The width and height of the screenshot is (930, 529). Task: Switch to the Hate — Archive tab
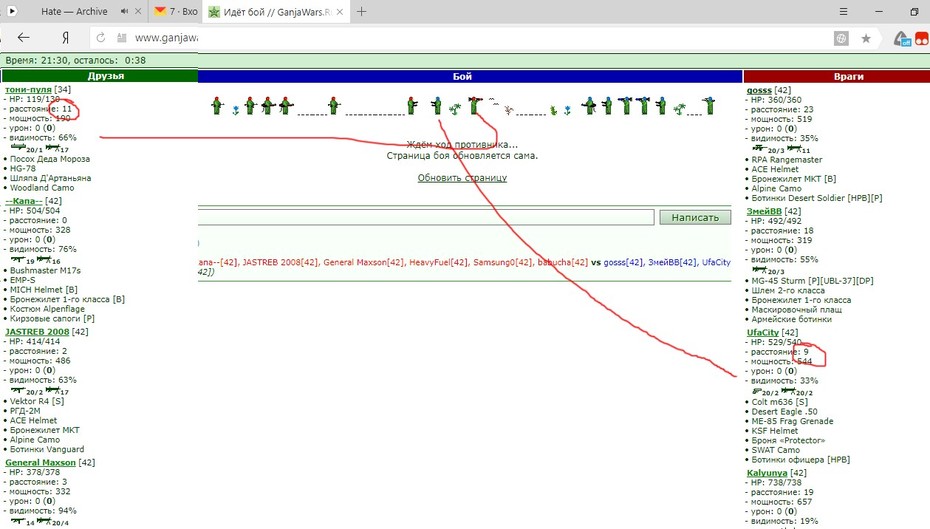click(74, 11)
